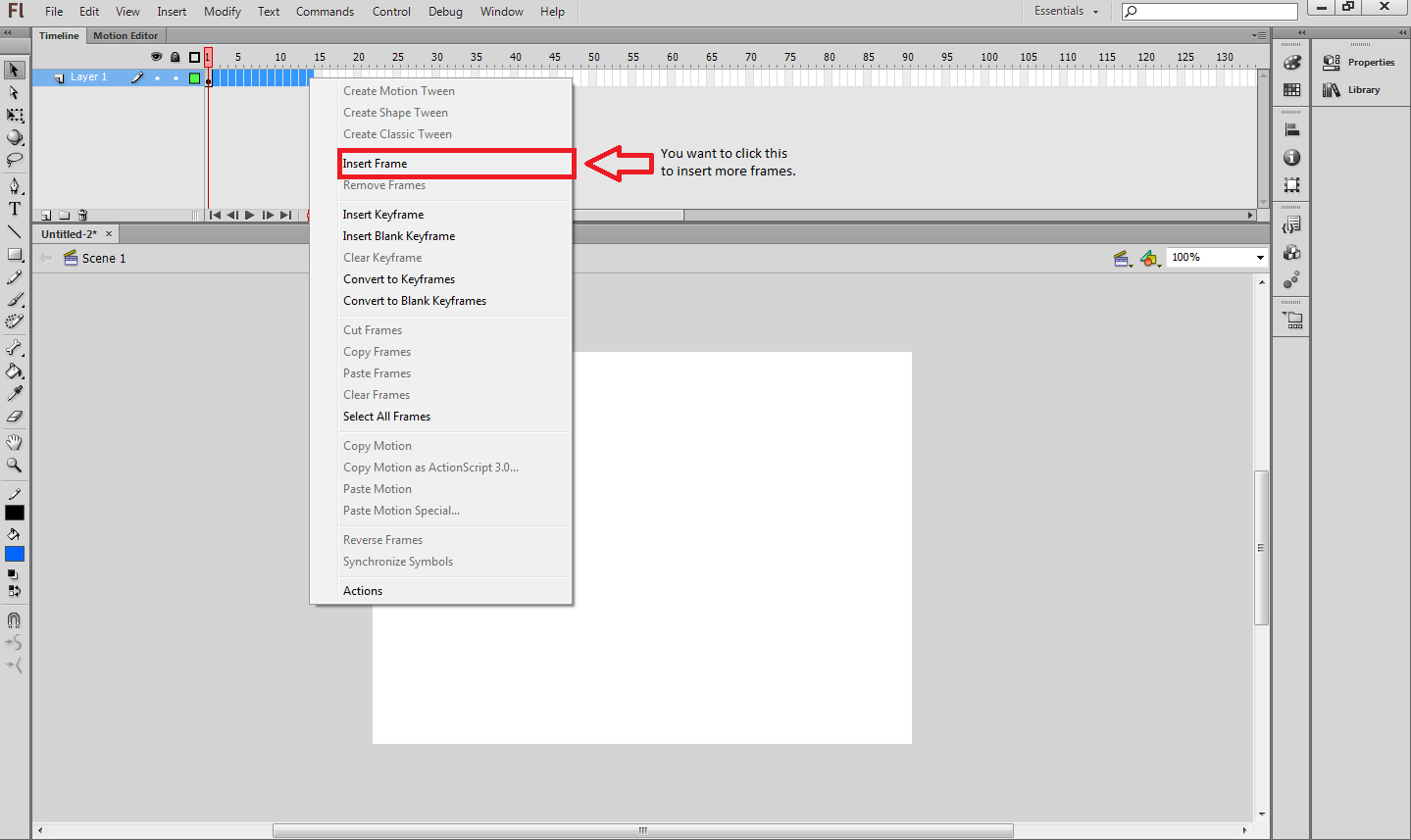Open the Essentials workspace dropdown
Viewport: 1411px width, 840px height.
coord(1065,11)
